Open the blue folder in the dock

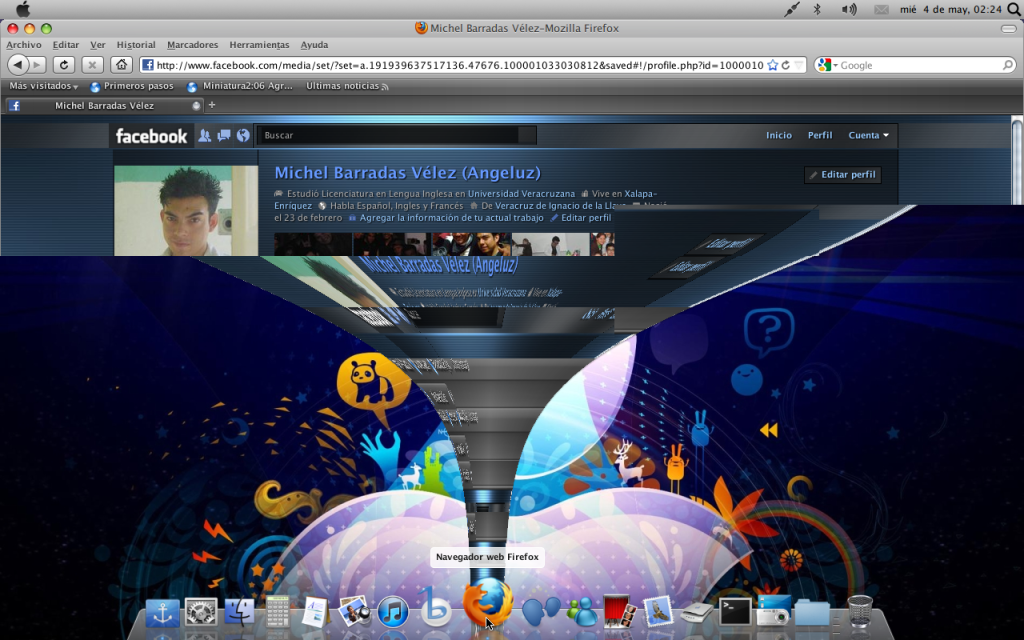pos(812,614)
